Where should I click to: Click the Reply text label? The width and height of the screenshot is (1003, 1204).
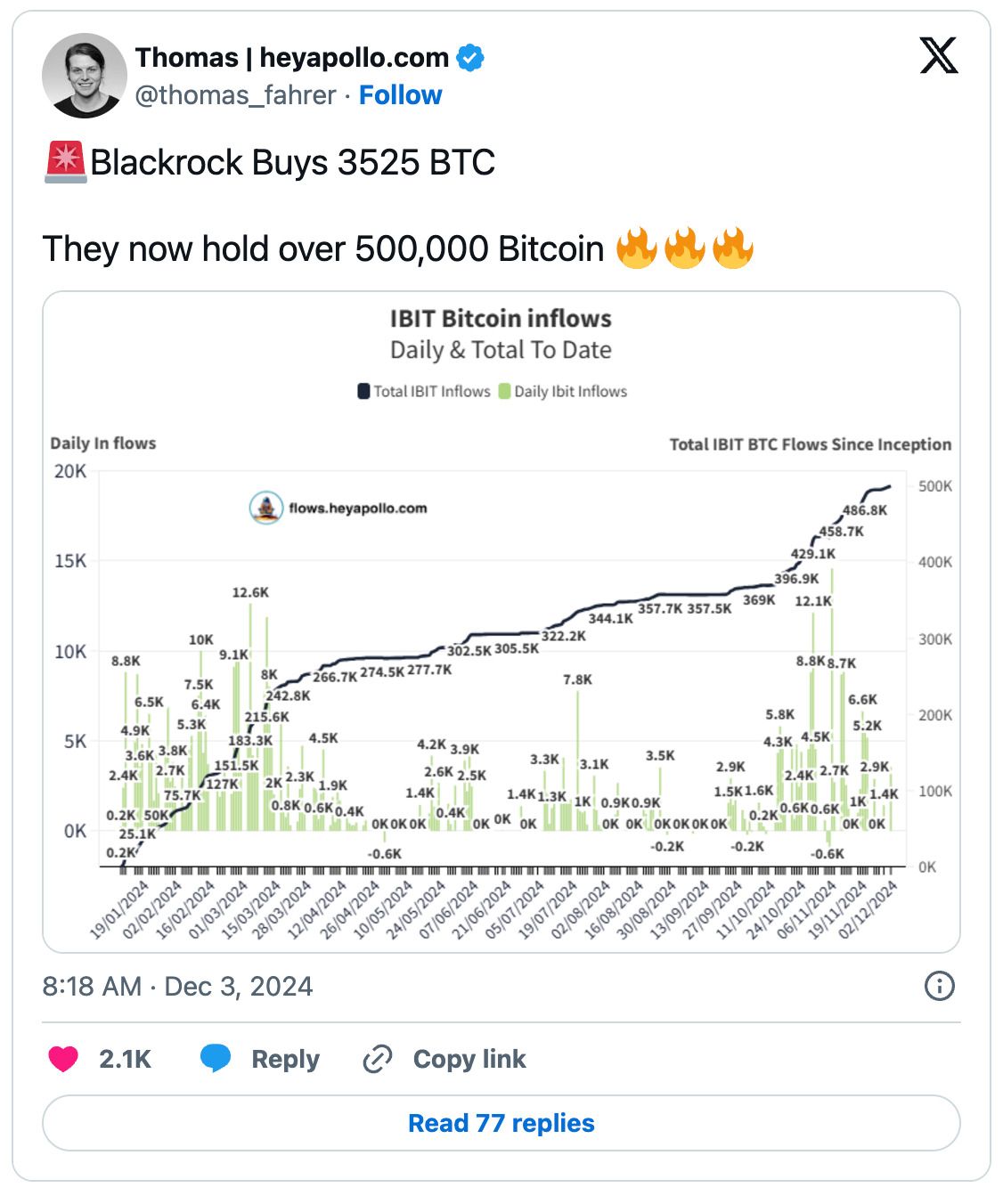click(x=285, y=1059)
